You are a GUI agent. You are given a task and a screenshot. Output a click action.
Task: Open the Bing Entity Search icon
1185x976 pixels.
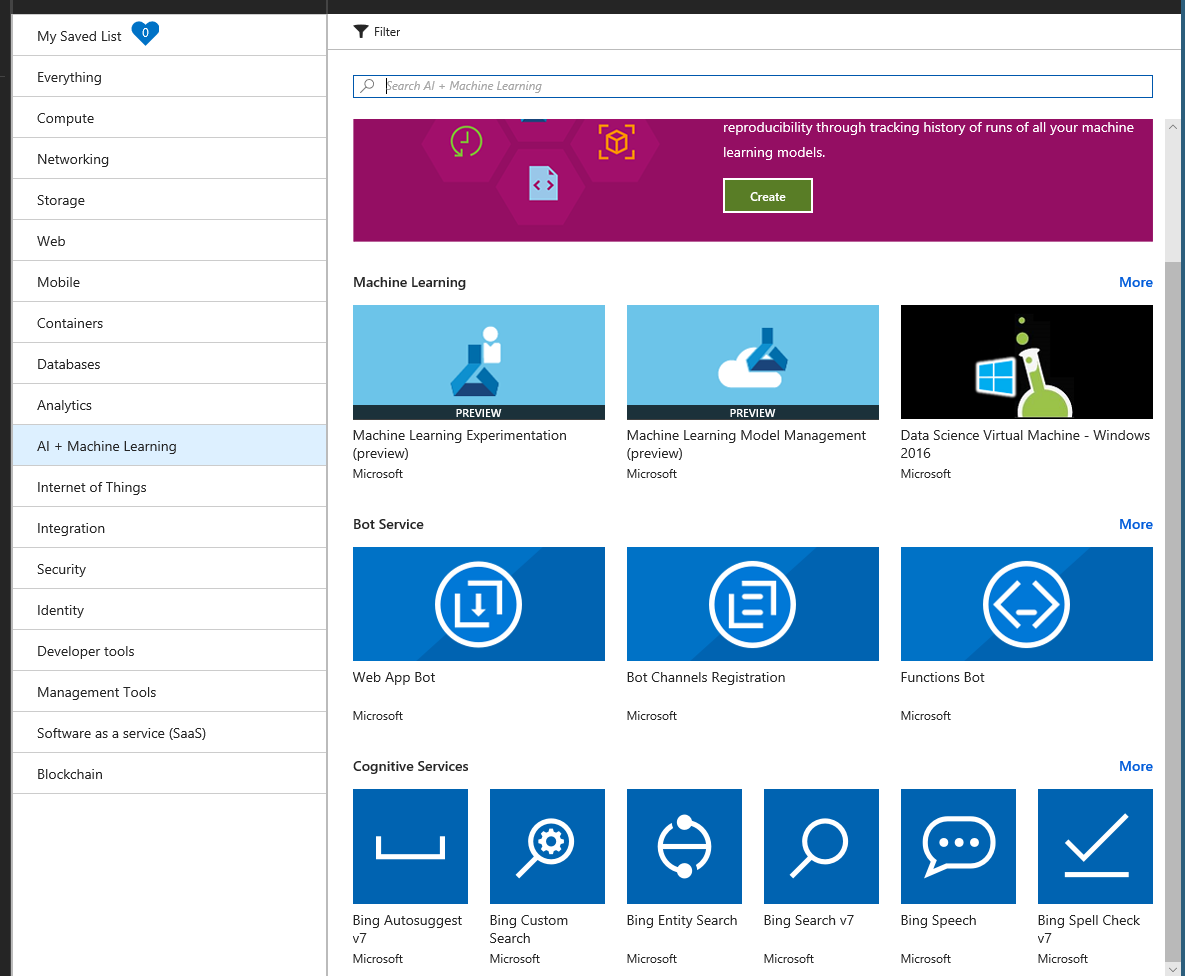tap(684, 847)
